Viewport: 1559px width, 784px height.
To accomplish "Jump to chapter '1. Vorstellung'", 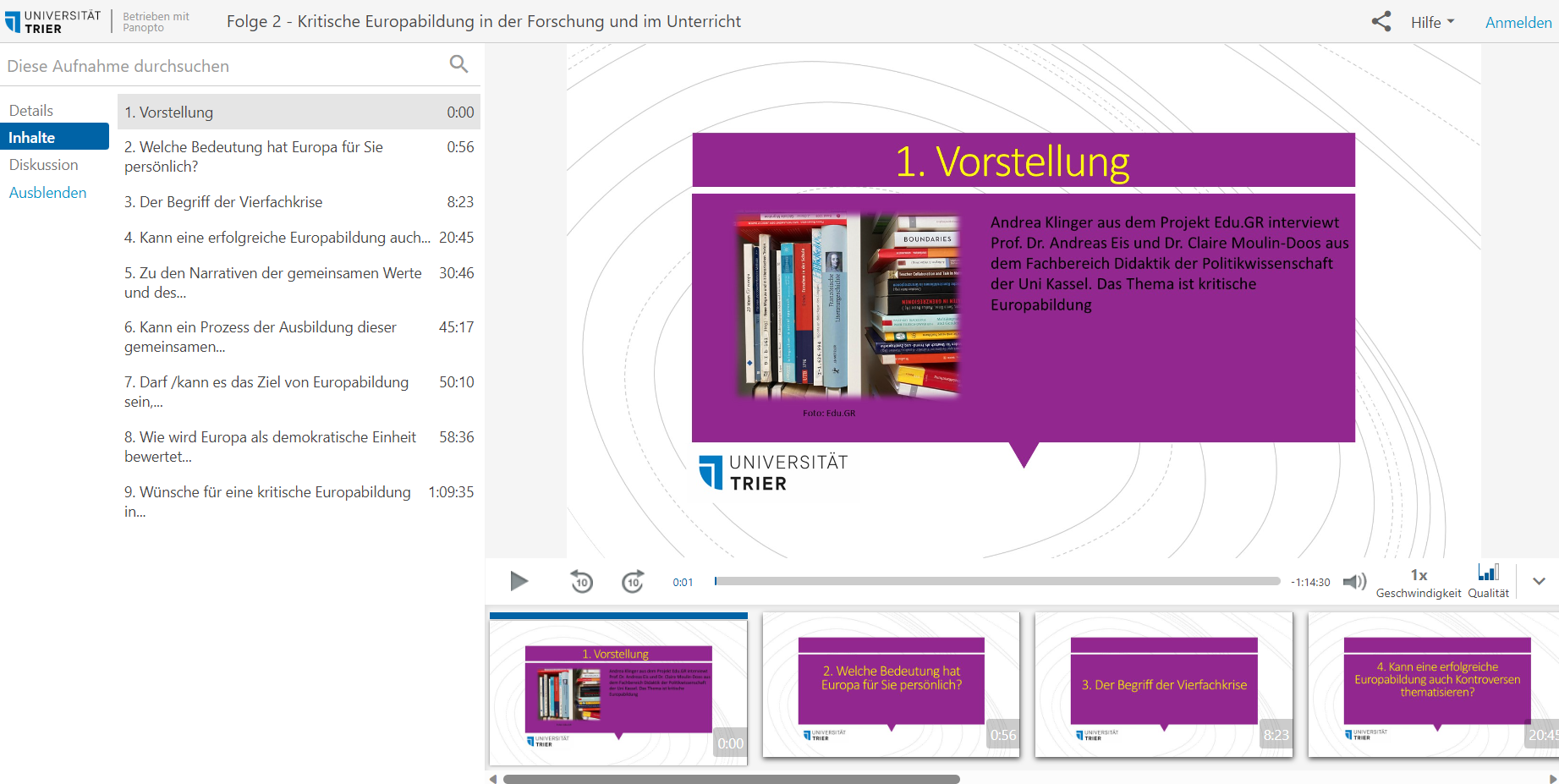I will coord(299,112).
